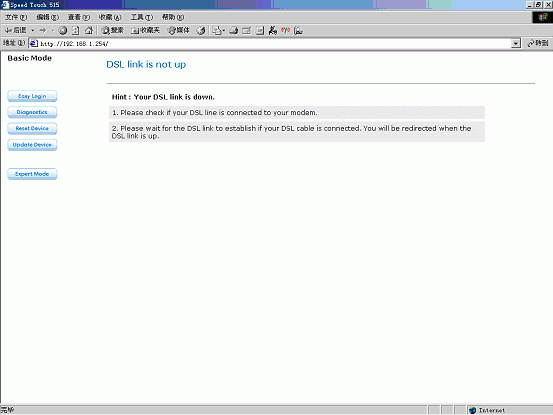Click the Edit page toolbar icon
The width and height of the screenshot is (553, 415).
[x=247, y=31]
